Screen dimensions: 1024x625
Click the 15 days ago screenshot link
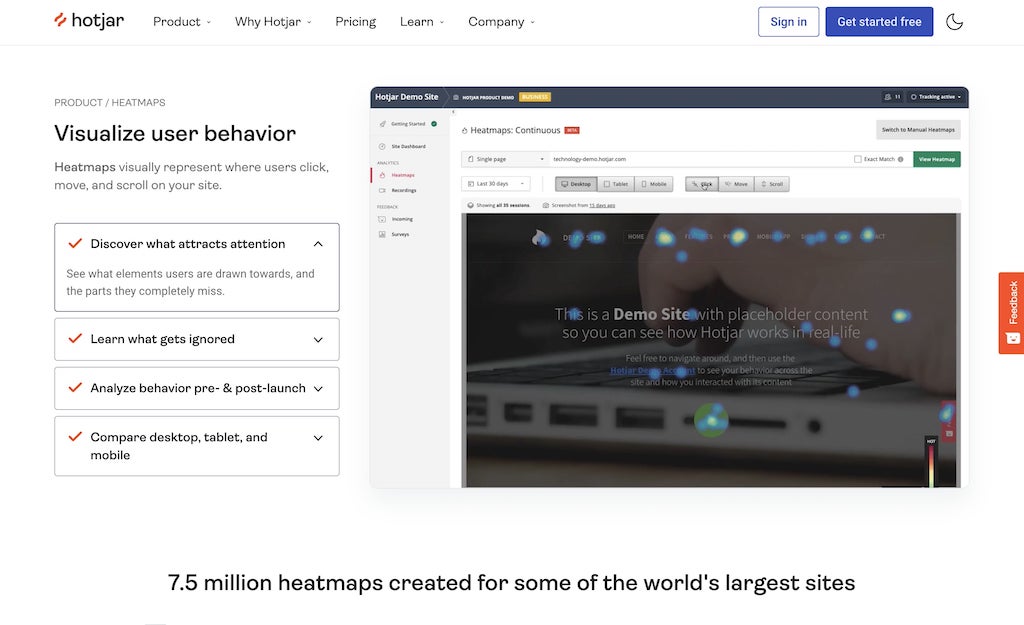(602, 205)
